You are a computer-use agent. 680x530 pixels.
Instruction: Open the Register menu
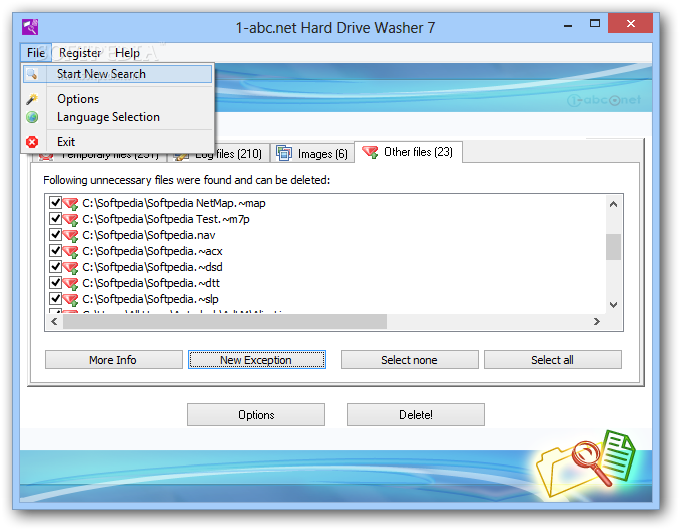click(x=80, y=53)
